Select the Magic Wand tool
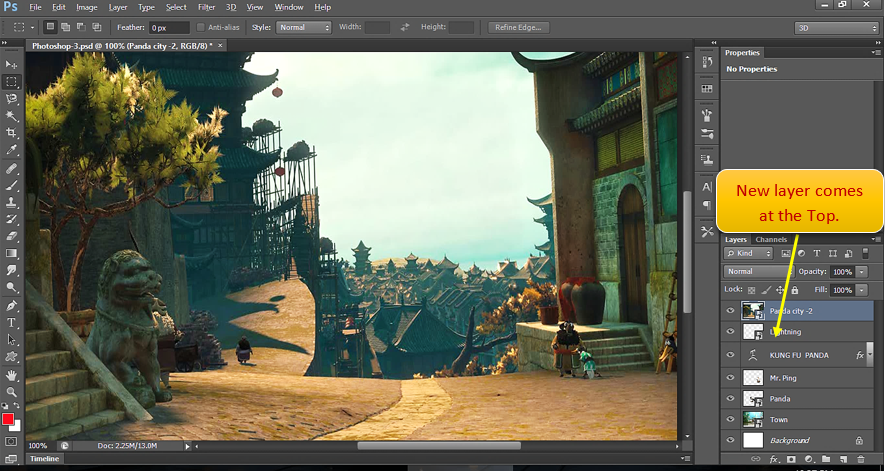Viewport: 885px width, 471px height. click(11, 116)
